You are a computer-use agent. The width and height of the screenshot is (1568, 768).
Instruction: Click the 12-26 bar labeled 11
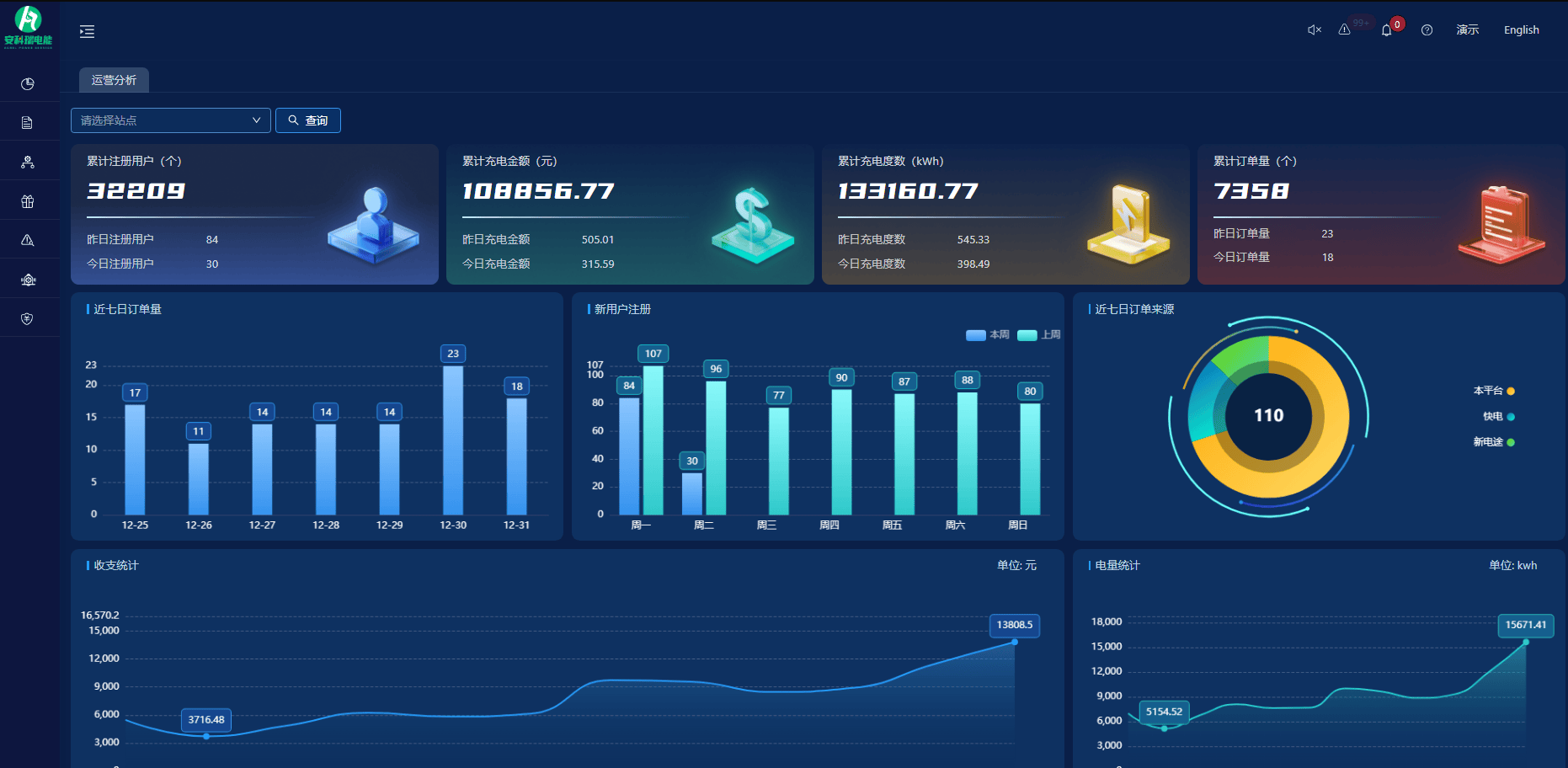pyautogui.click(x=199, y=479)
